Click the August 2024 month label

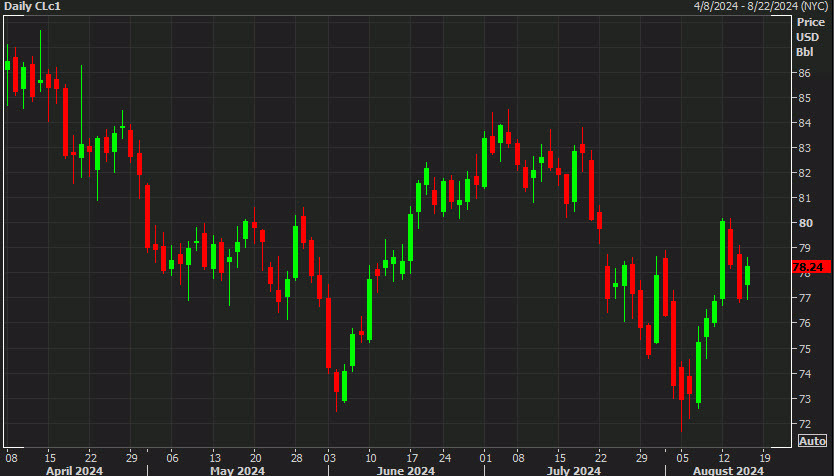coord(728,471)
